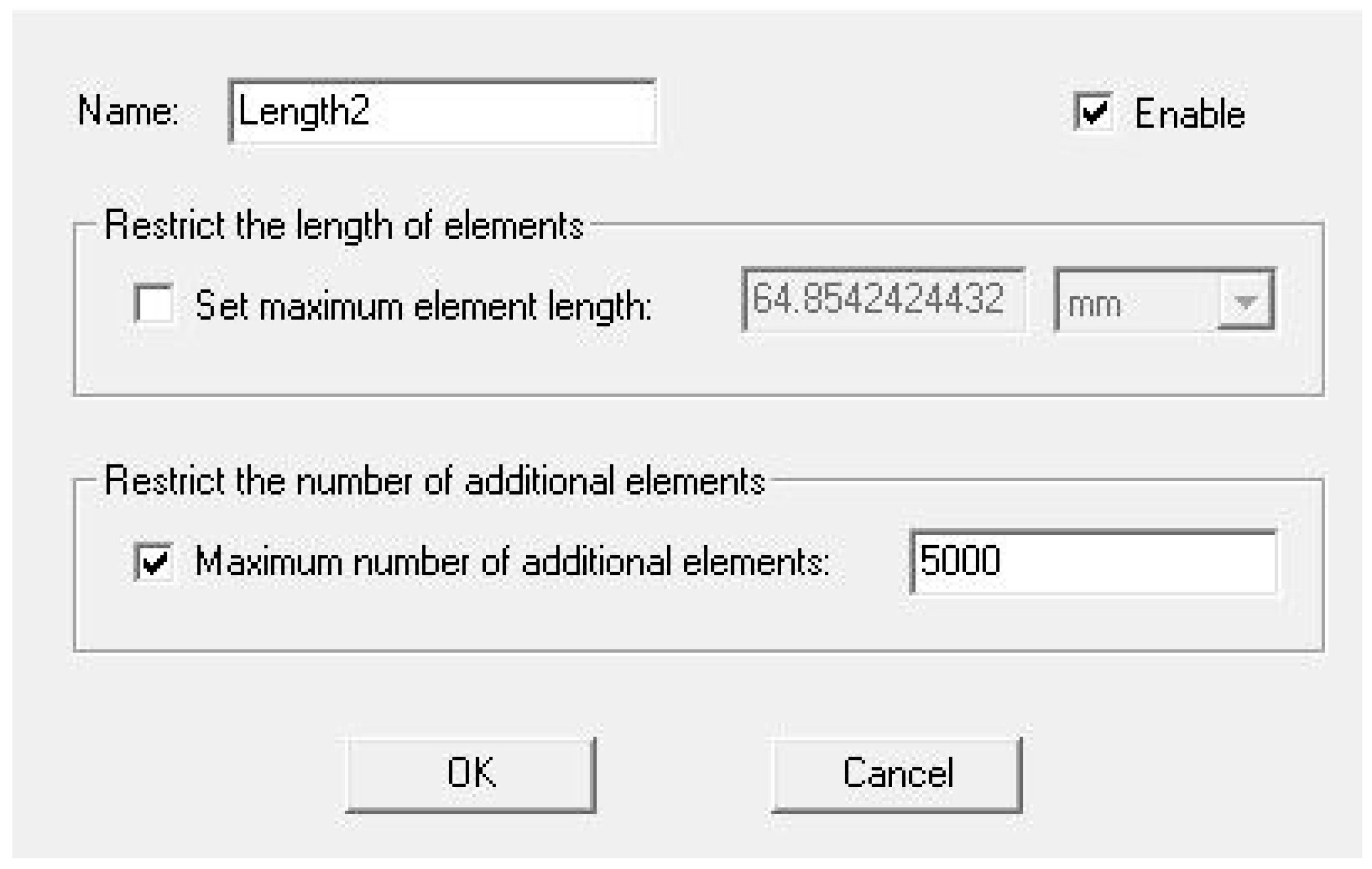Click "Restrict the number of additional elements" title
Screen dimensions: 1372x869
coord(435,481)
